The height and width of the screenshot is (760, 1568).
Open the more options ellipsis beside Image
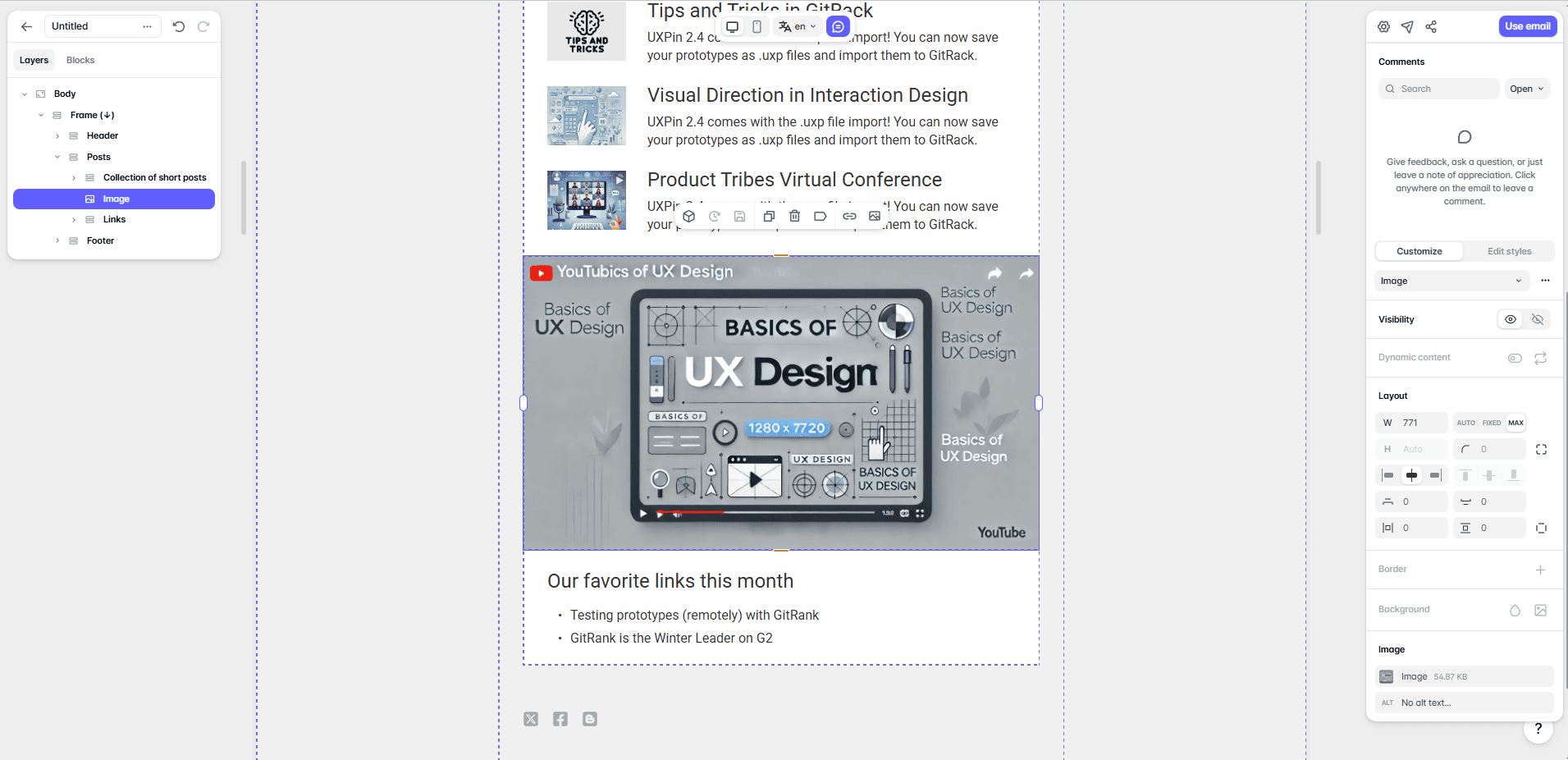[x=1545, y=281]
